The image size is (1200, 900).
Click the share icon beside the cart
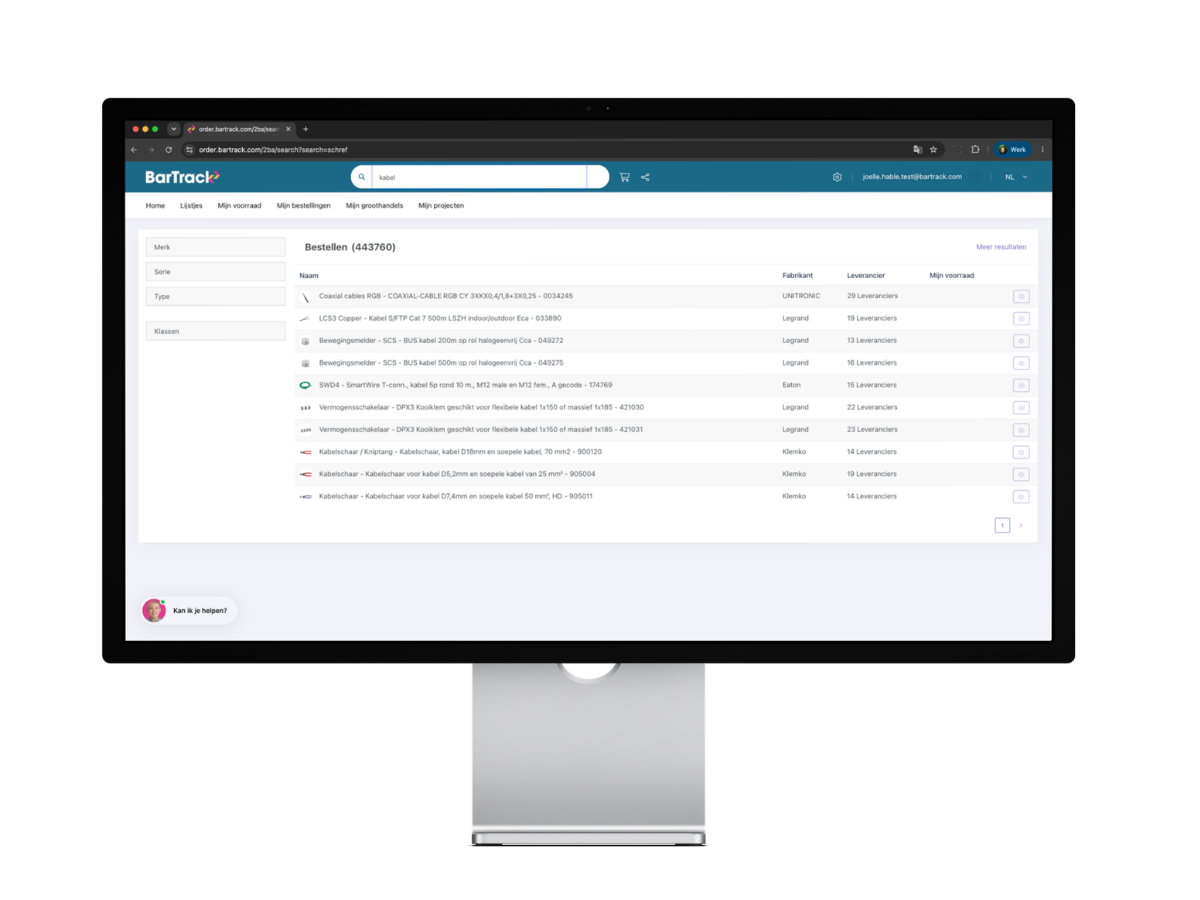click(645, 177)
